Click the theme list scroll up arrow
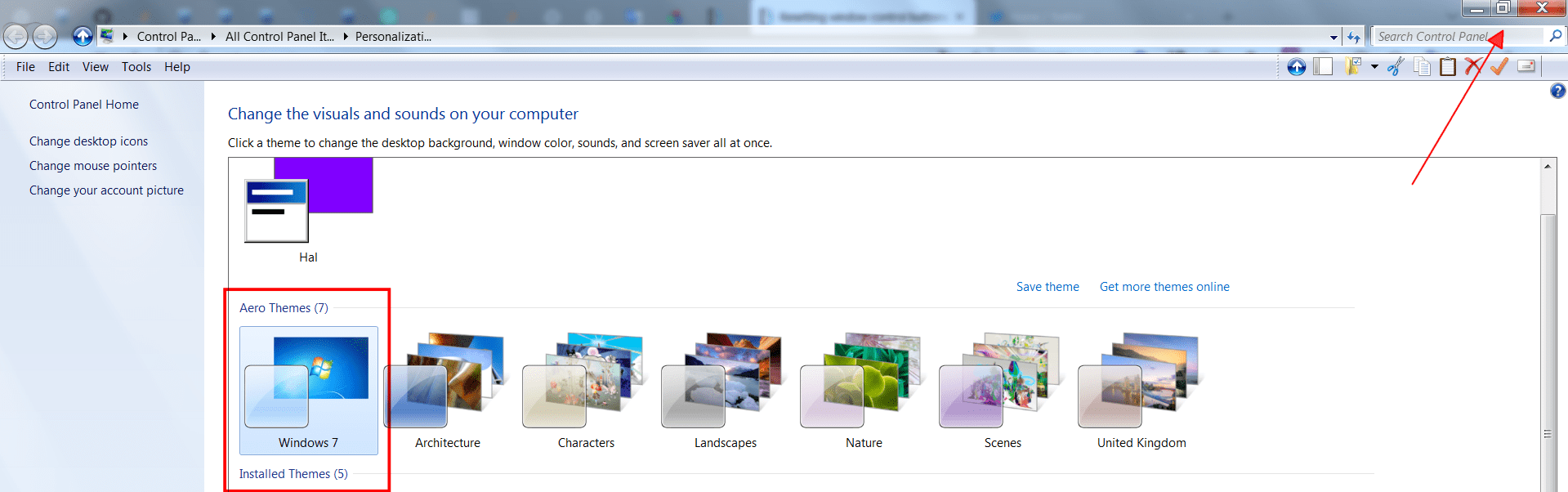This screenshot has height=492, width=1568. [1548, 166]
